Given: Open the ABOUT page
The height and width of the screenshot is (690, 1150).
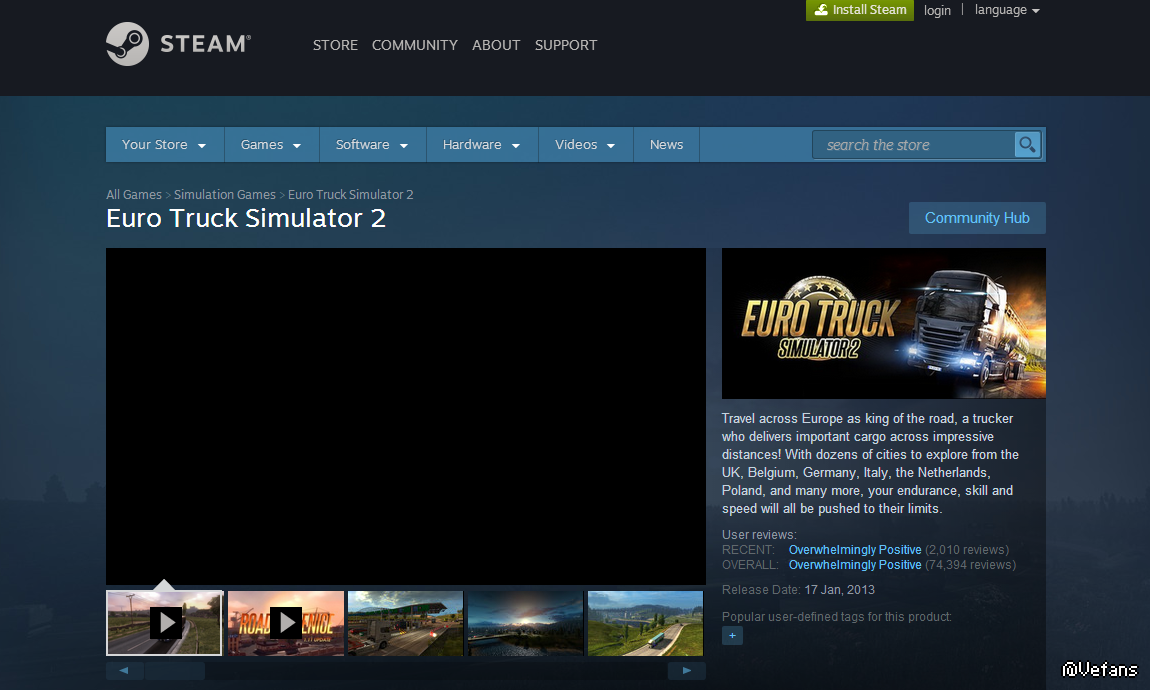Looking at the screenshot, I should click(x=496, y=45).
